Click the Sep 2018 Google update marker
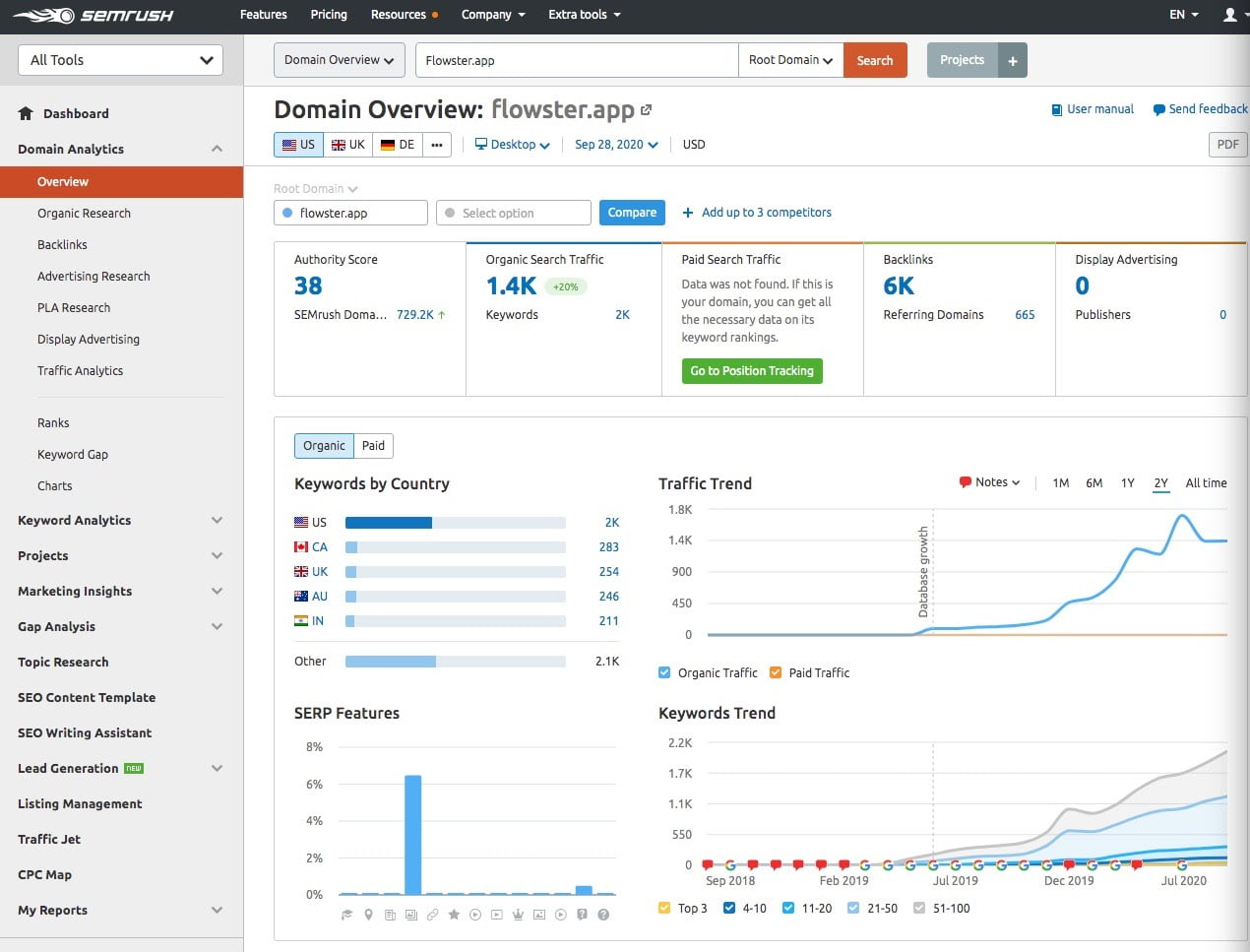The image size is (1250, 952). pos(730,865)
